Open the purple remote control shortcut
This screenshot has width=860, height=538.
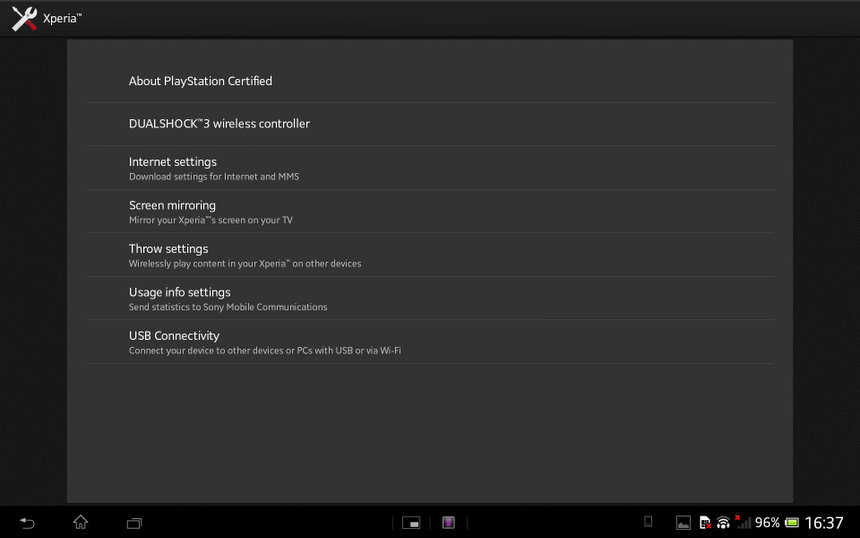click(449, 522)
